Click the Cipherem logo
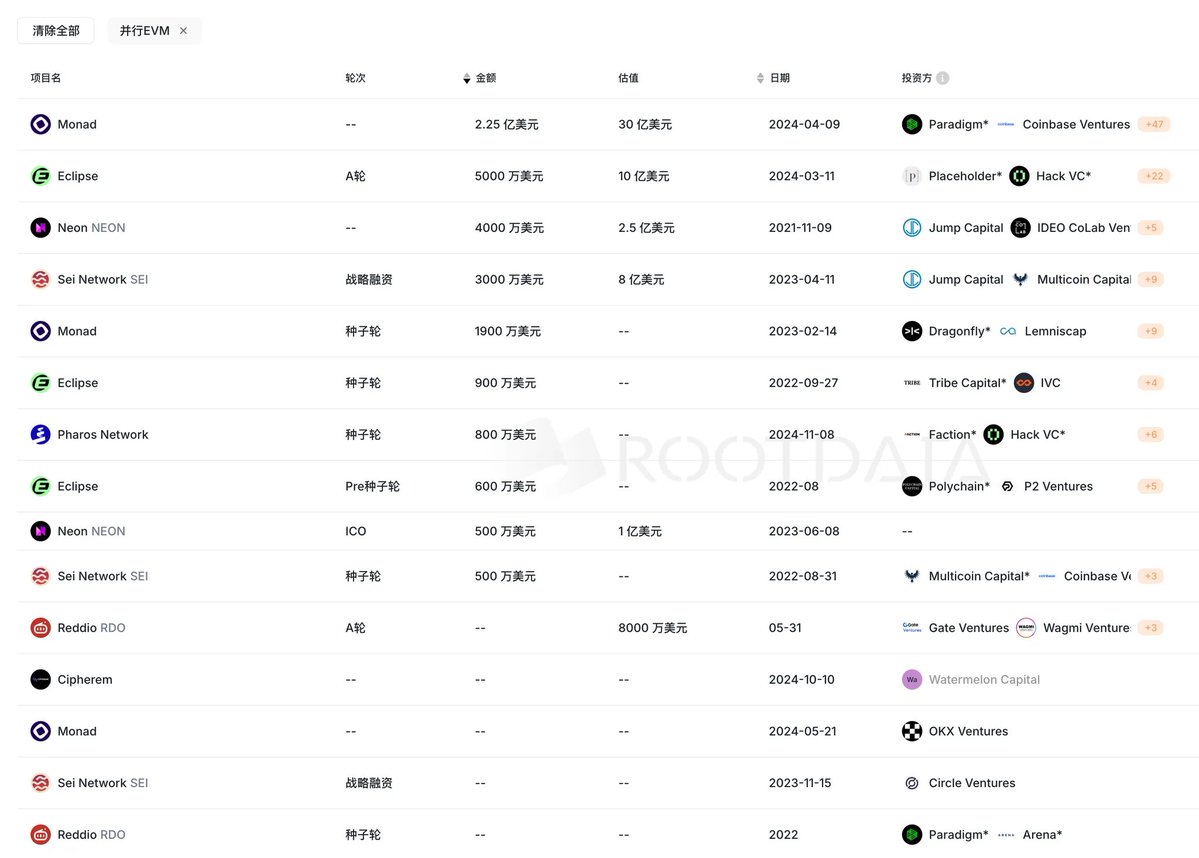The width and height of the screenshot is (1199, 858). pos(41,679)
